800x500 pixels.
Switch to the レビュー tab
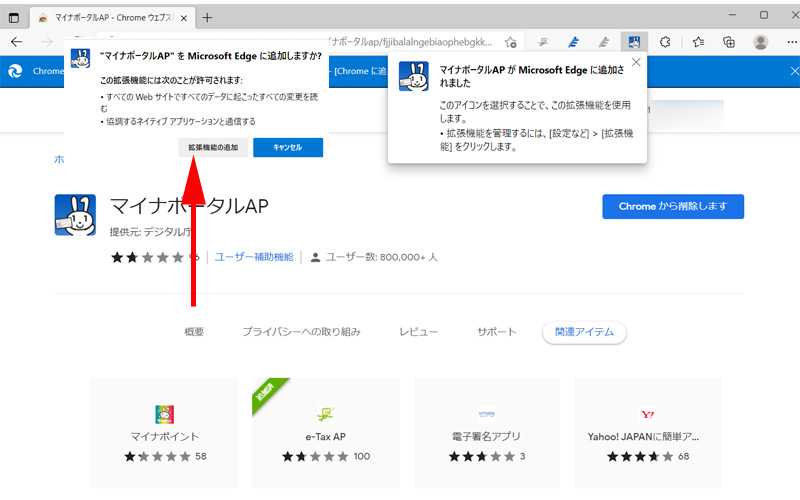click(x=418, y=332)
